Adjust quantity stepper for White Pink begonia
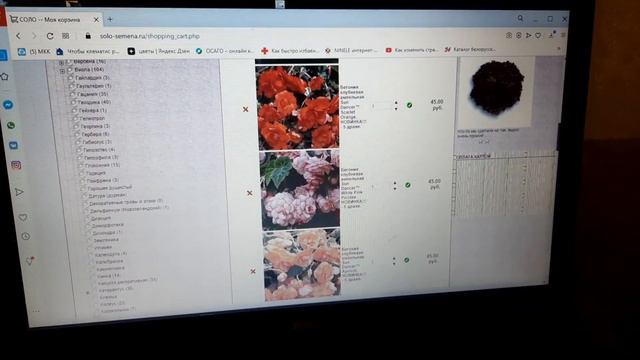The height and width of the screenshot is (360, 640). [x=395, y=186]
